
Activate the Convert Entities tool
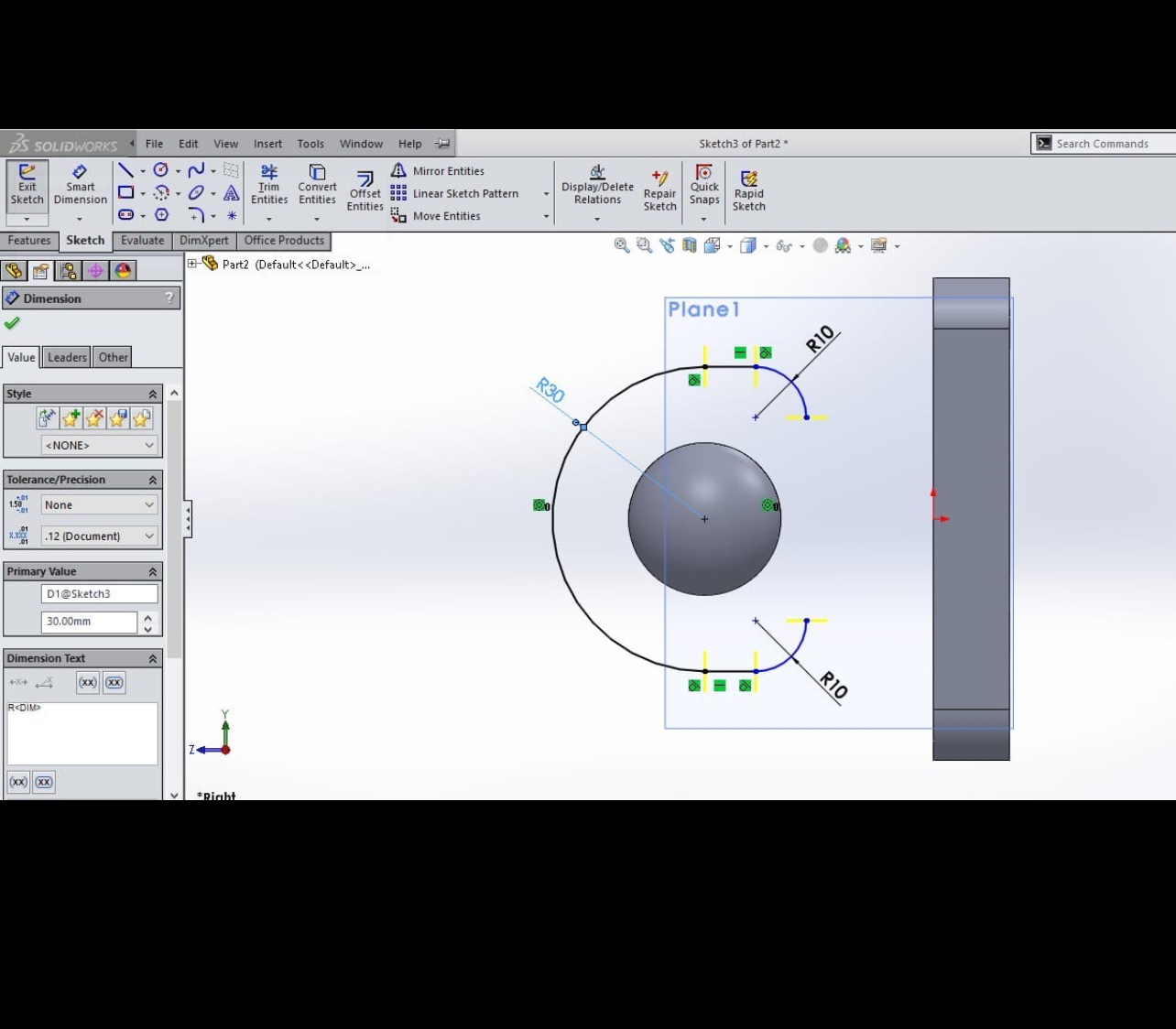317,185
